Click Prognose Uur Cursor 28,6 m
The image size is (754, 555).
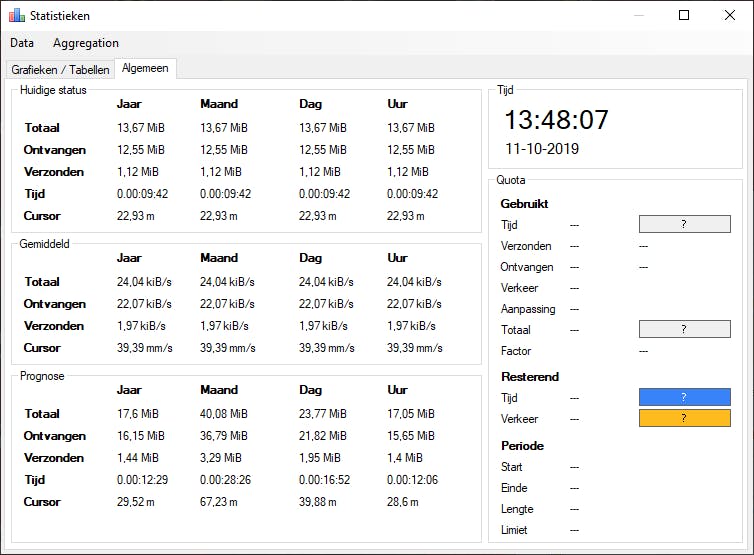click(x=402, y=502)
